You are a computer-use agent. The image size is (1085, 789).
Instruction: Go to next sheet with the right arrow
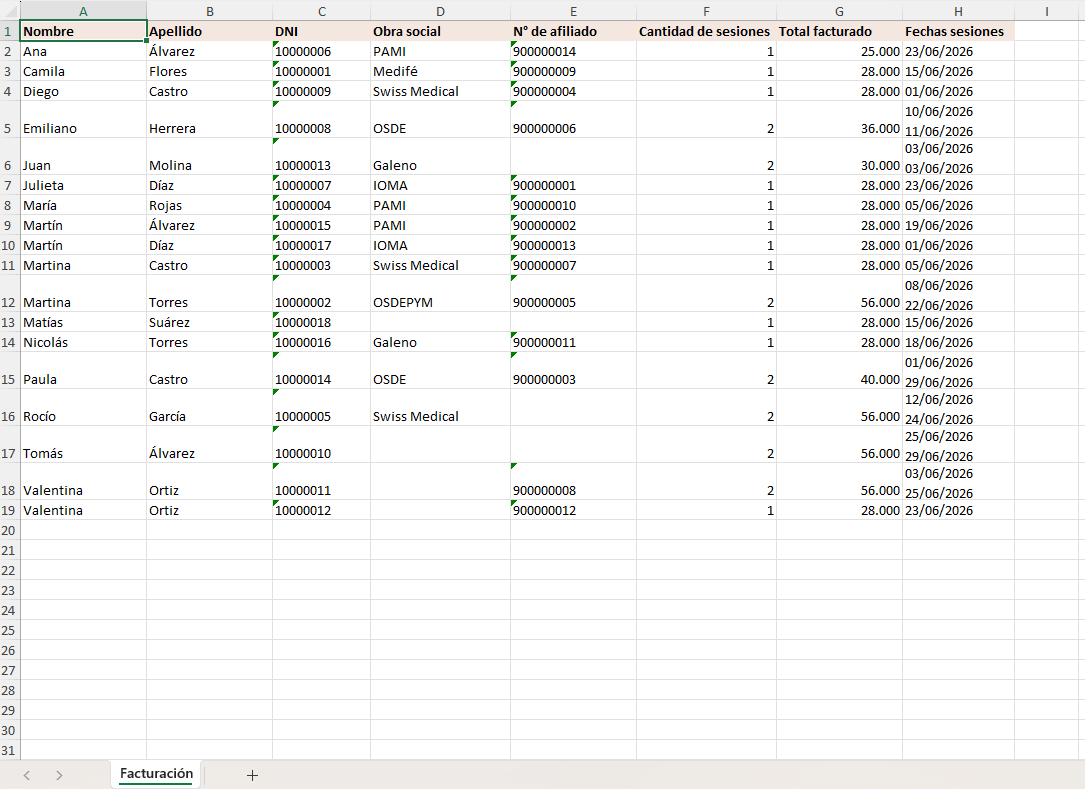pos(59,775)
